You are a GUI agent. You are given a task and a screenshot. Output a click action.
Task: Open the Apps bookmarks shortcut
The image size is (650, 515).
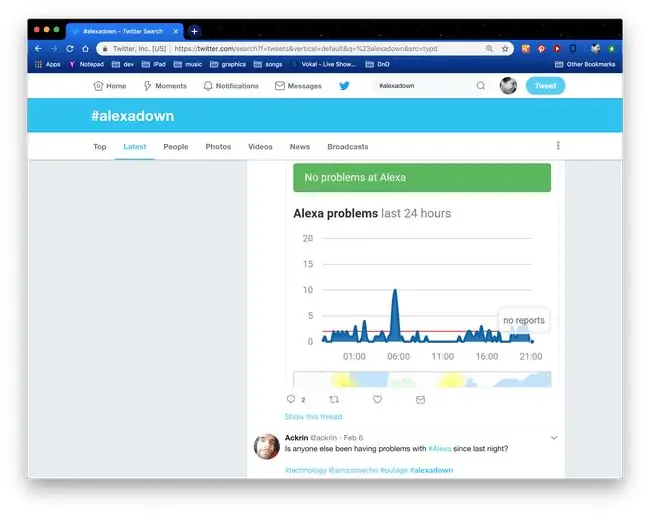pos(48,64)
